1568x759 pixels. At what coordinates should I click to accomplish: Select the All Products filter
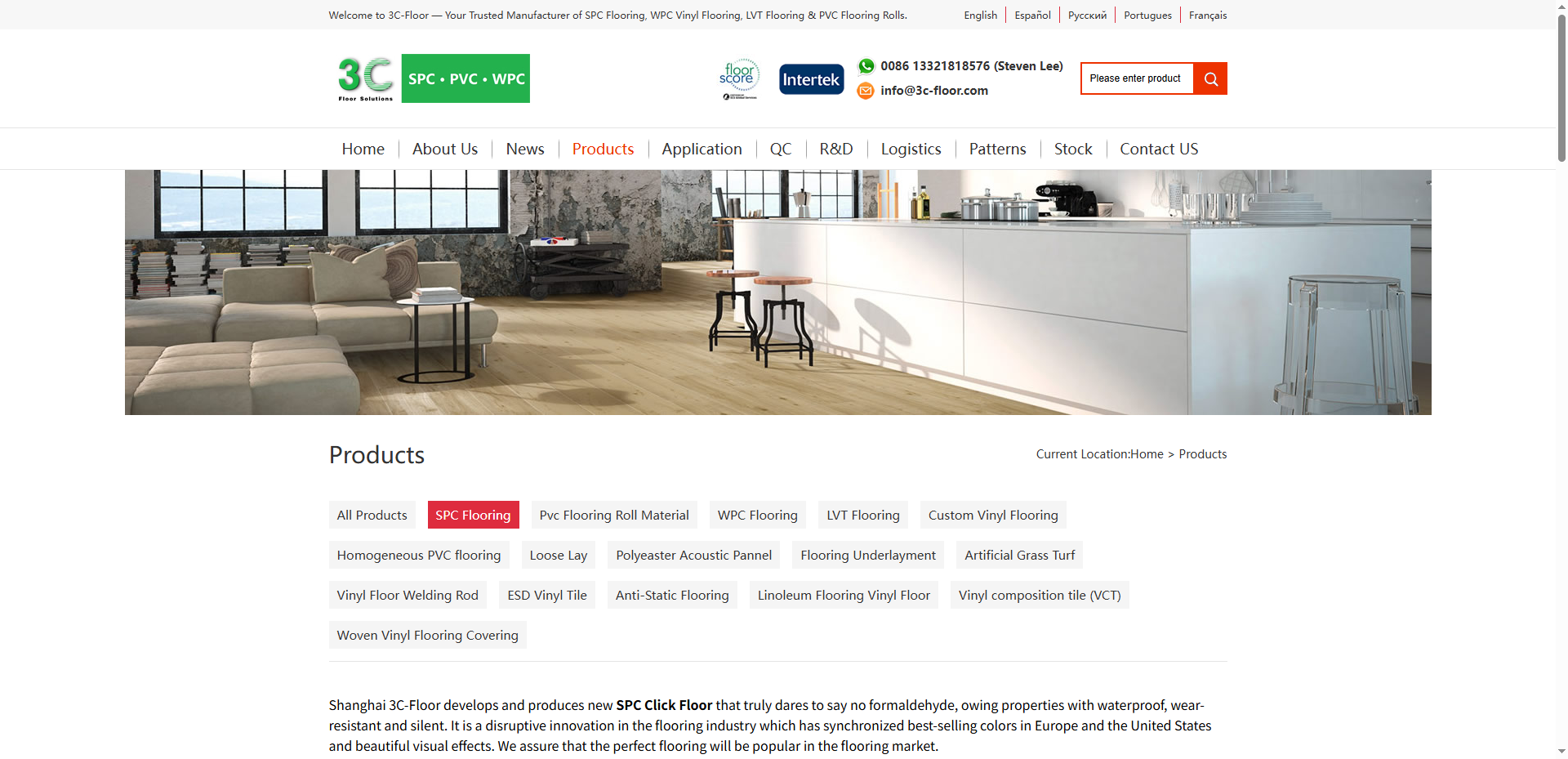(372, 515)
